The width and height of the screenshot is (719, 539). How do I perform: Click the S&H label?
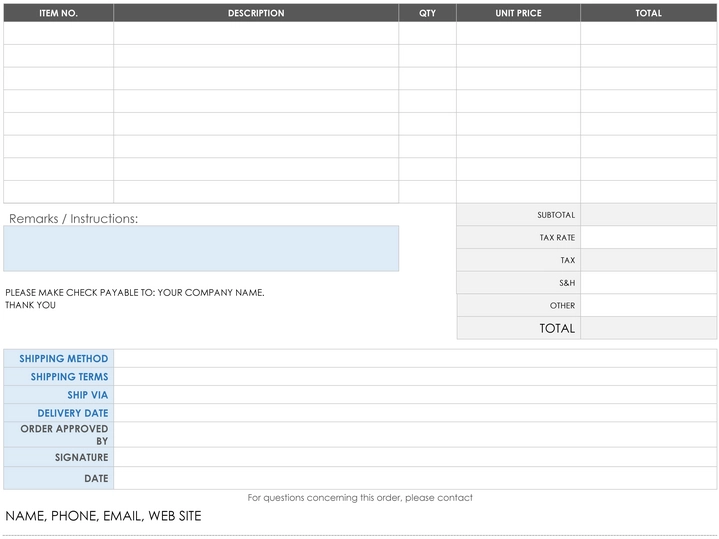[567, 283]
